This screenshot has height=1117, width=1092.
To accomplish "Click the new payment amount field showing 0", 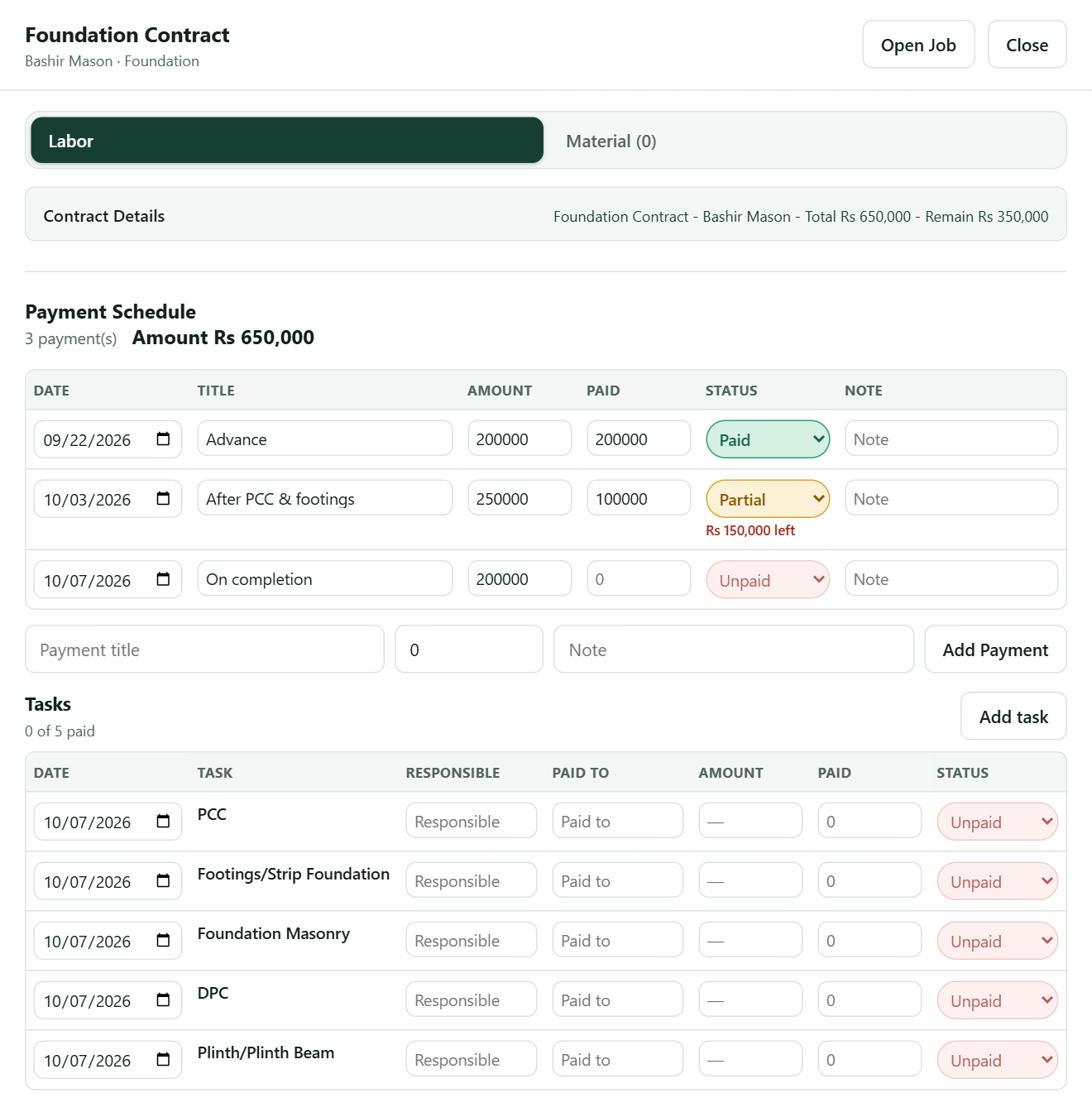I will pyautogui.click(x=469, y=650).
